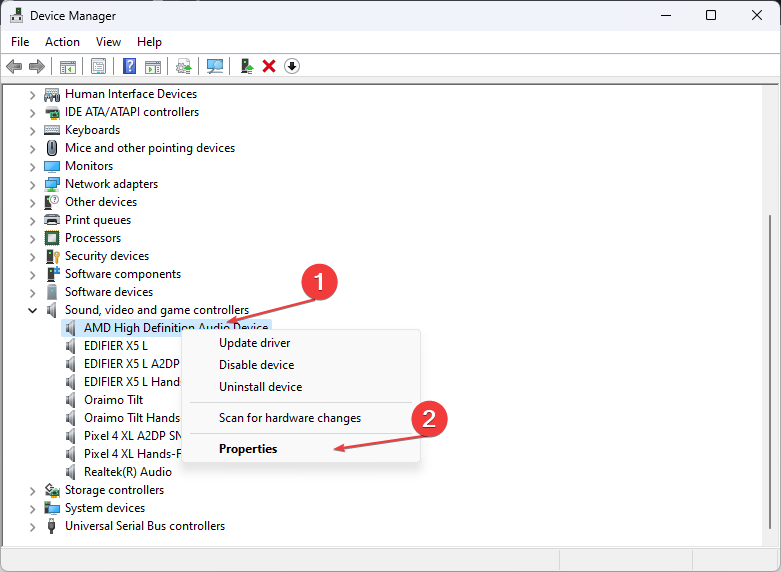Open the Help menu

pos(149,42)
